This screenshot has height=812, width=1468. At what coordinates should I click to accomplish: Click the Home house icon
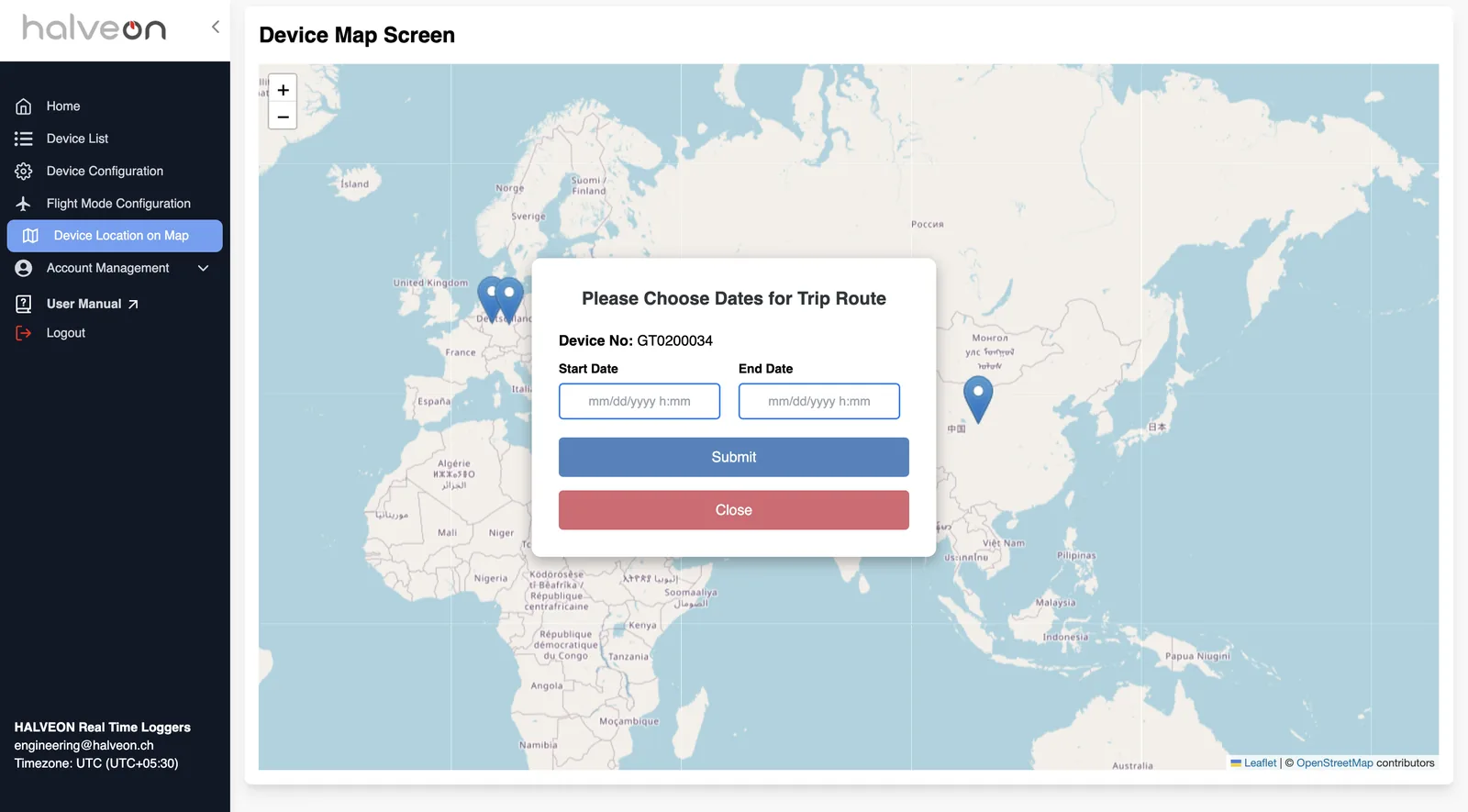24,106
